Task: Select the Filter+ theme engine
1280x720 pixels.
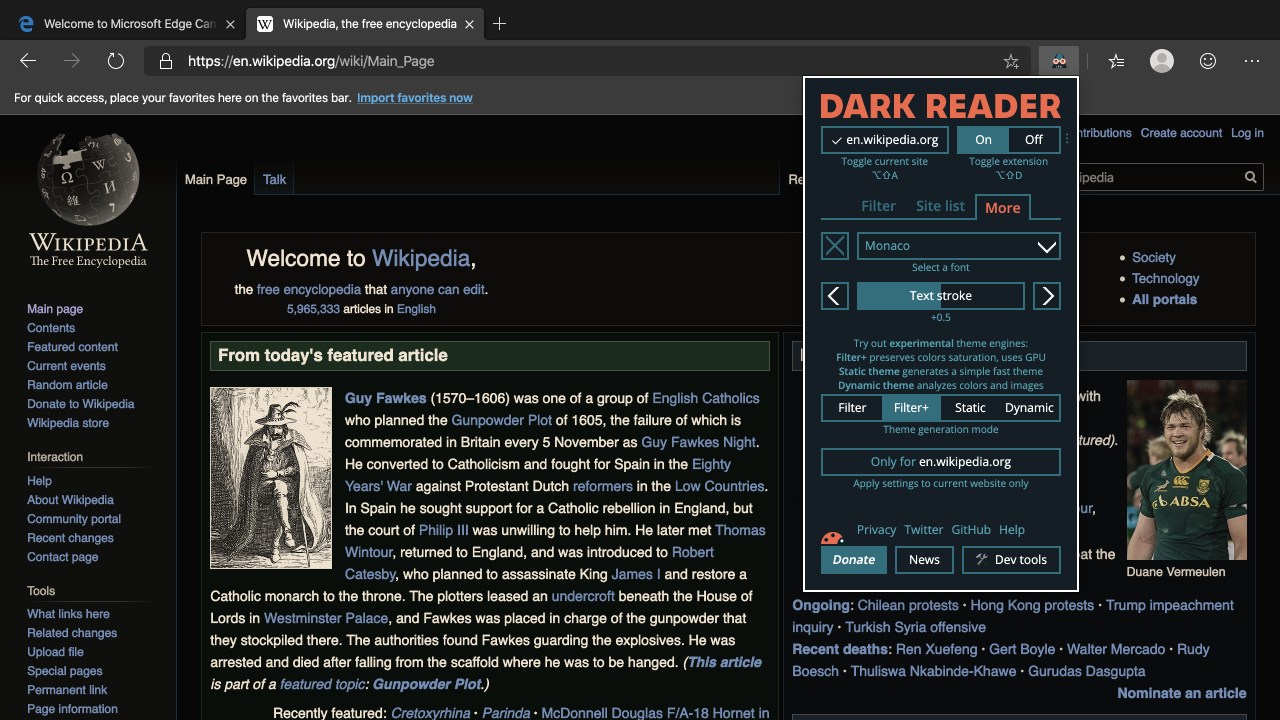Action: coord(911,408)
